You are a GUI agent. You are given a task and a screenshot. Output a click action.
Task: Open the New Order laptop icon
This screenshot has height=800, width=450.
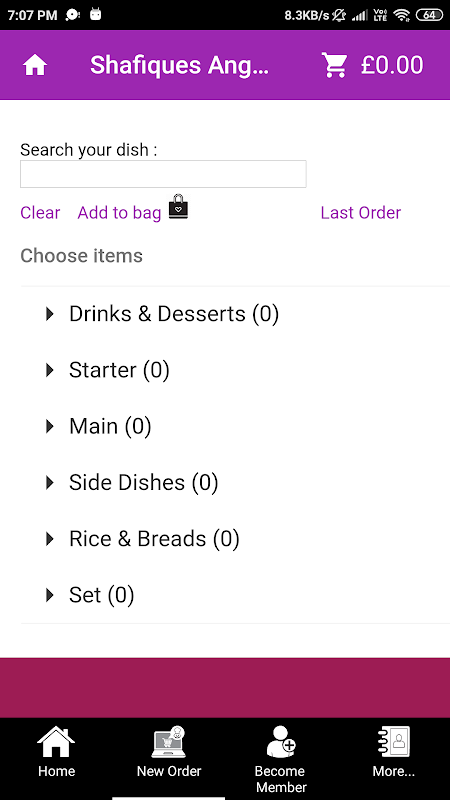pos(169,742)
